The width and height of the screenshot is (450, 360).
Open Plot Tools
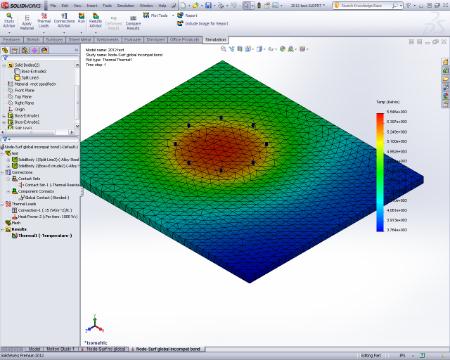(x=155, y=15)
